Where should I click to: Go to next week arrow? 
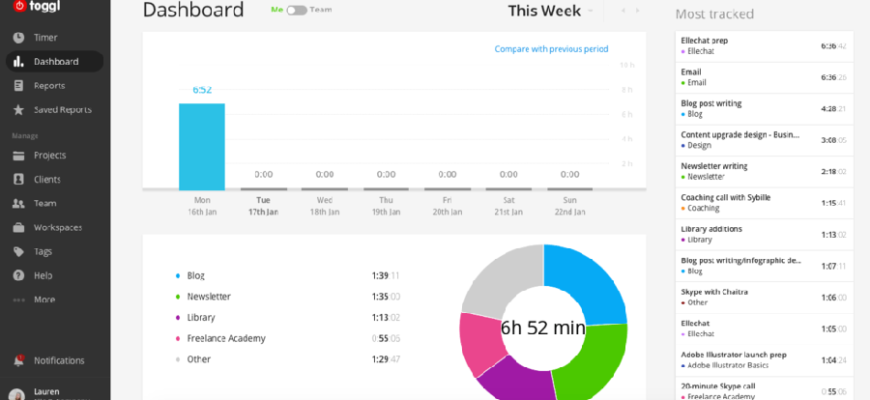click(x=637, y=11)
